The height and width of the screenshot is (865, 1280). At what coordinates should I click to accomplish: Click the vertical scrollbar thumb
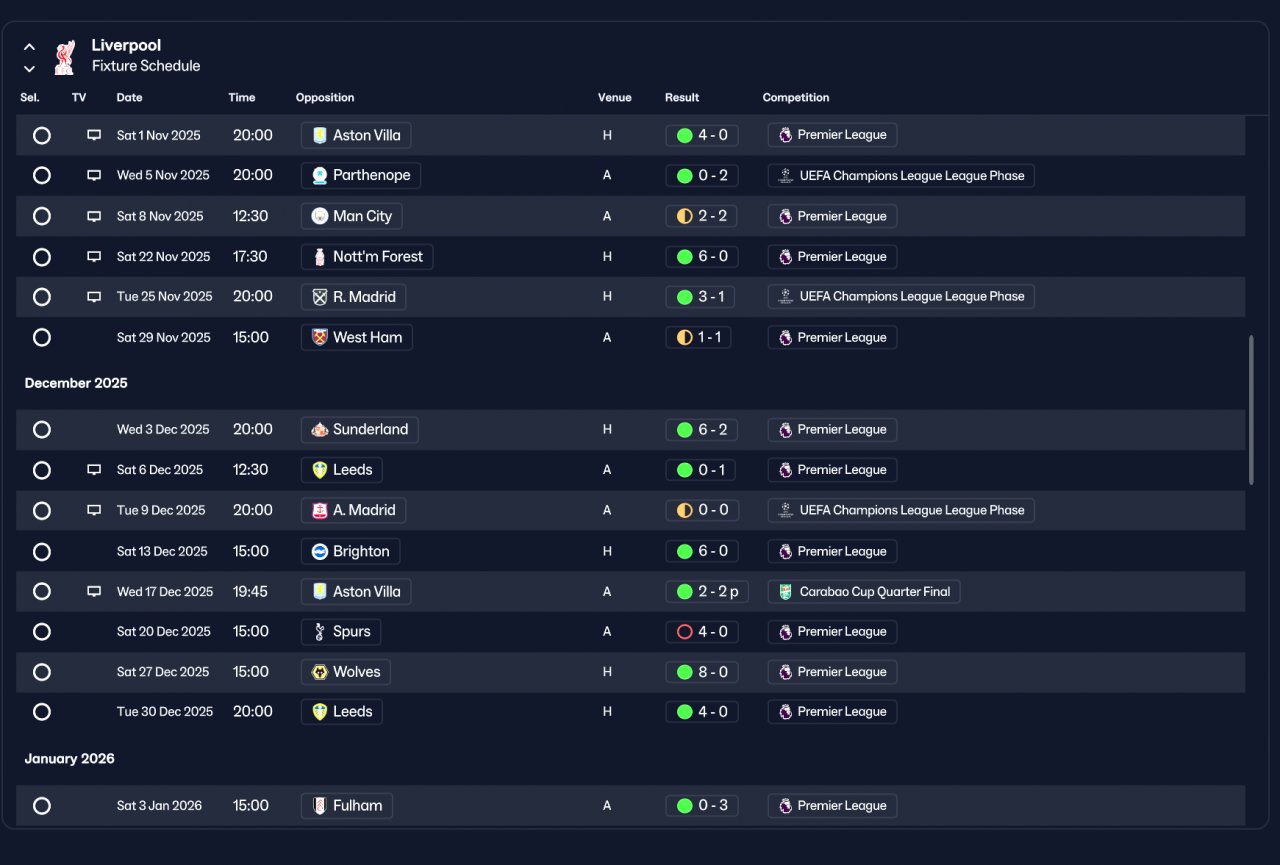coord(1251,410)
